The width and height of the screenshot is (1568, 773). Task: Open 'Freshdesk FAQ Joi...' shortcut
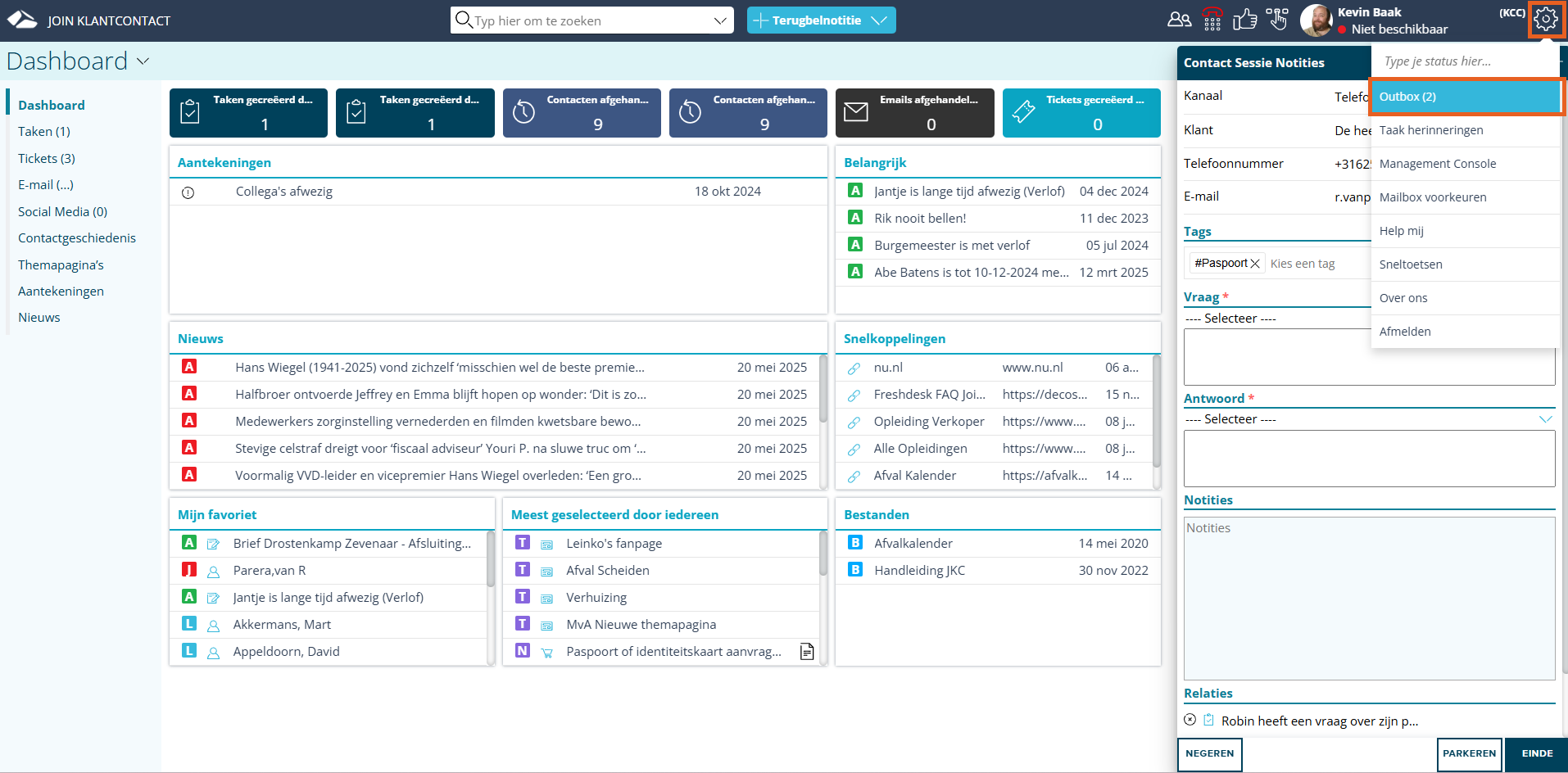click(x=930, y=395)
